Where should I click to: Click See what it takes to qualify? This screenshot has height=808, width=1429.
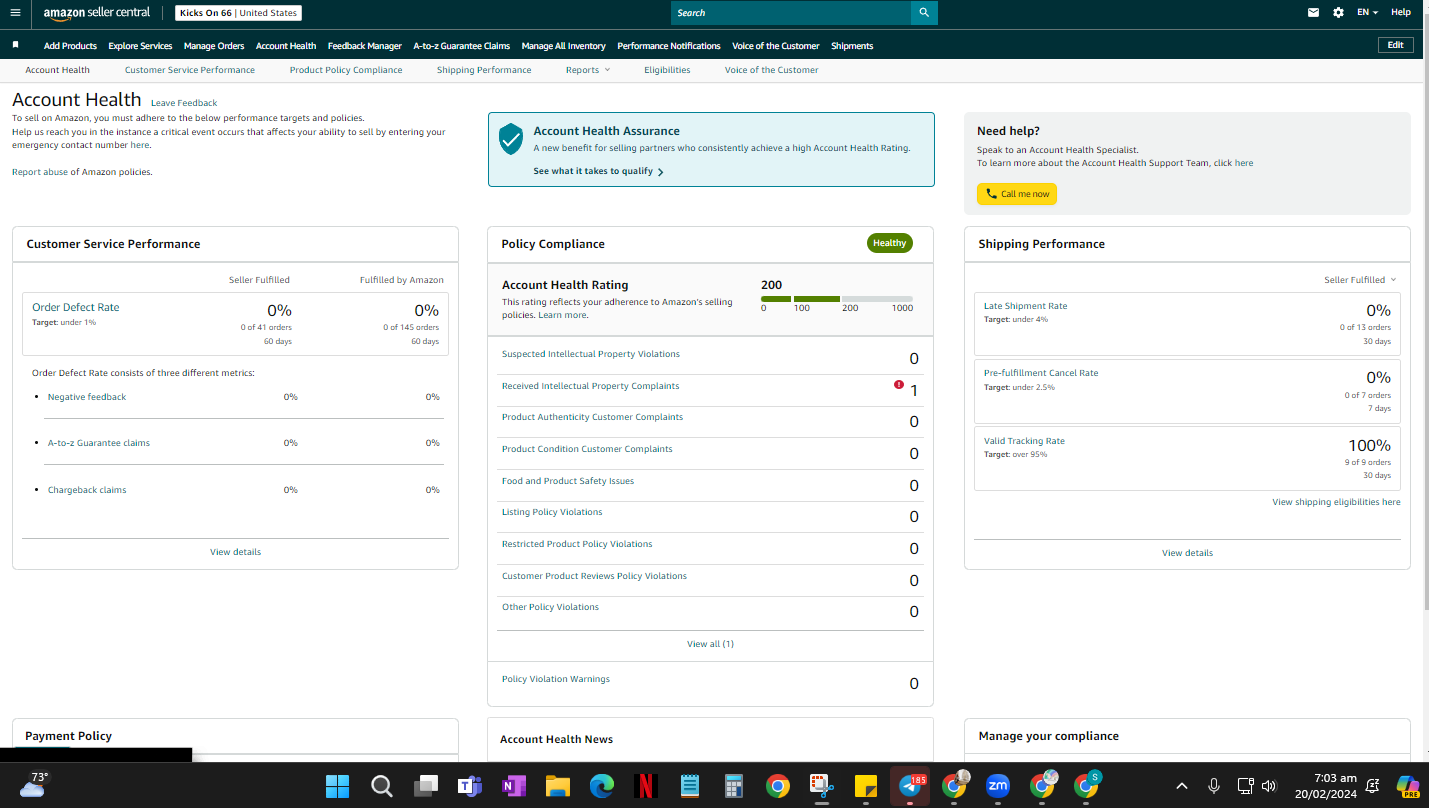coord(598,171)
